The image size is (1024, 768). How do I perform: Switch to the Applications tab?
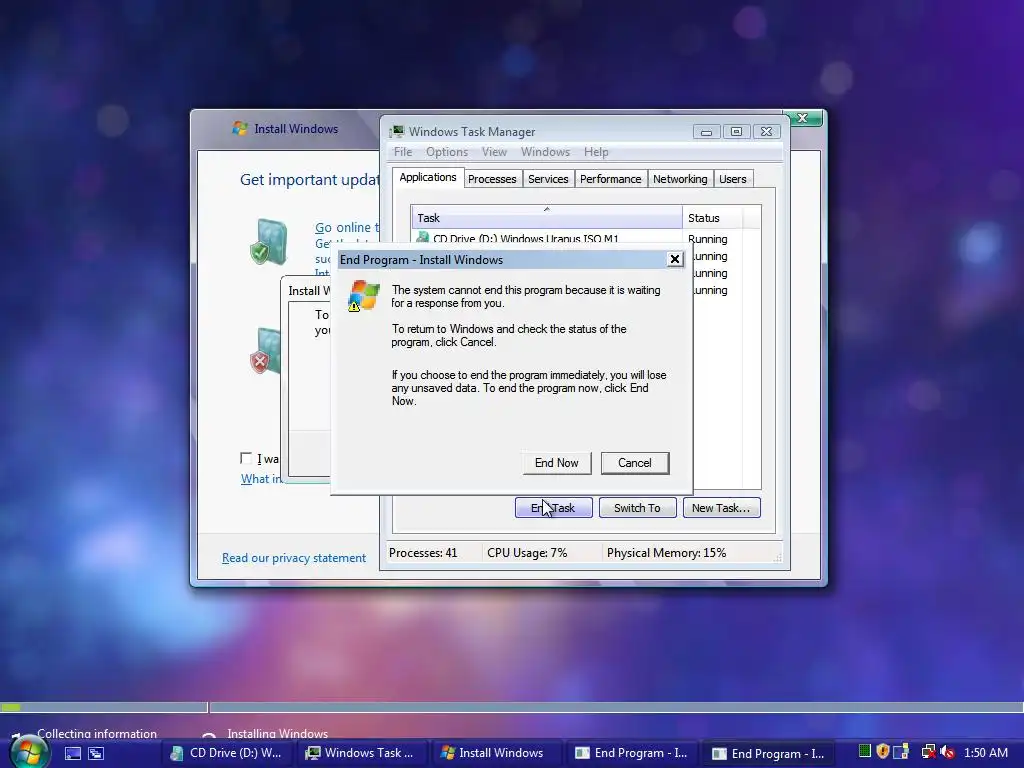coord(428,178)
